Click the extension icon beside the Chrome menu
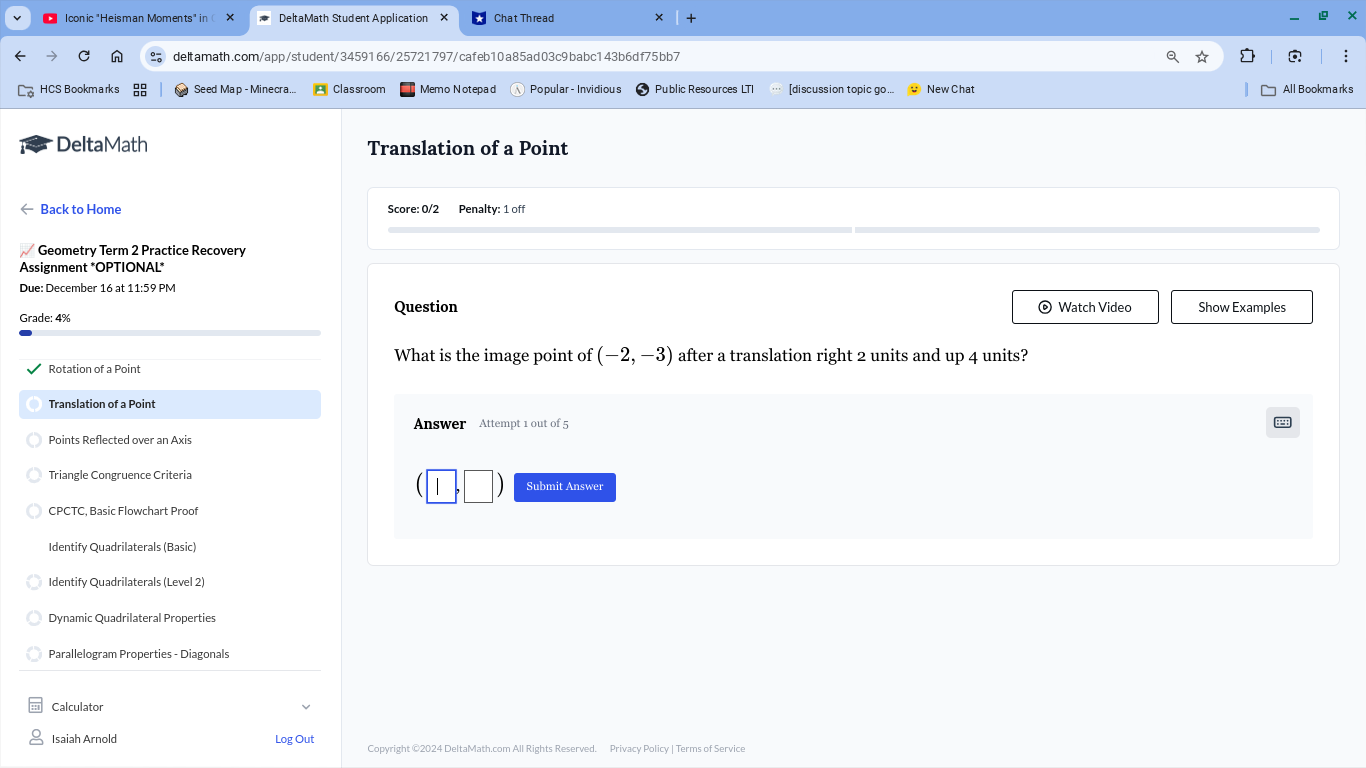The height and width of the screenshot is (768, 1366). (1295, 56)
